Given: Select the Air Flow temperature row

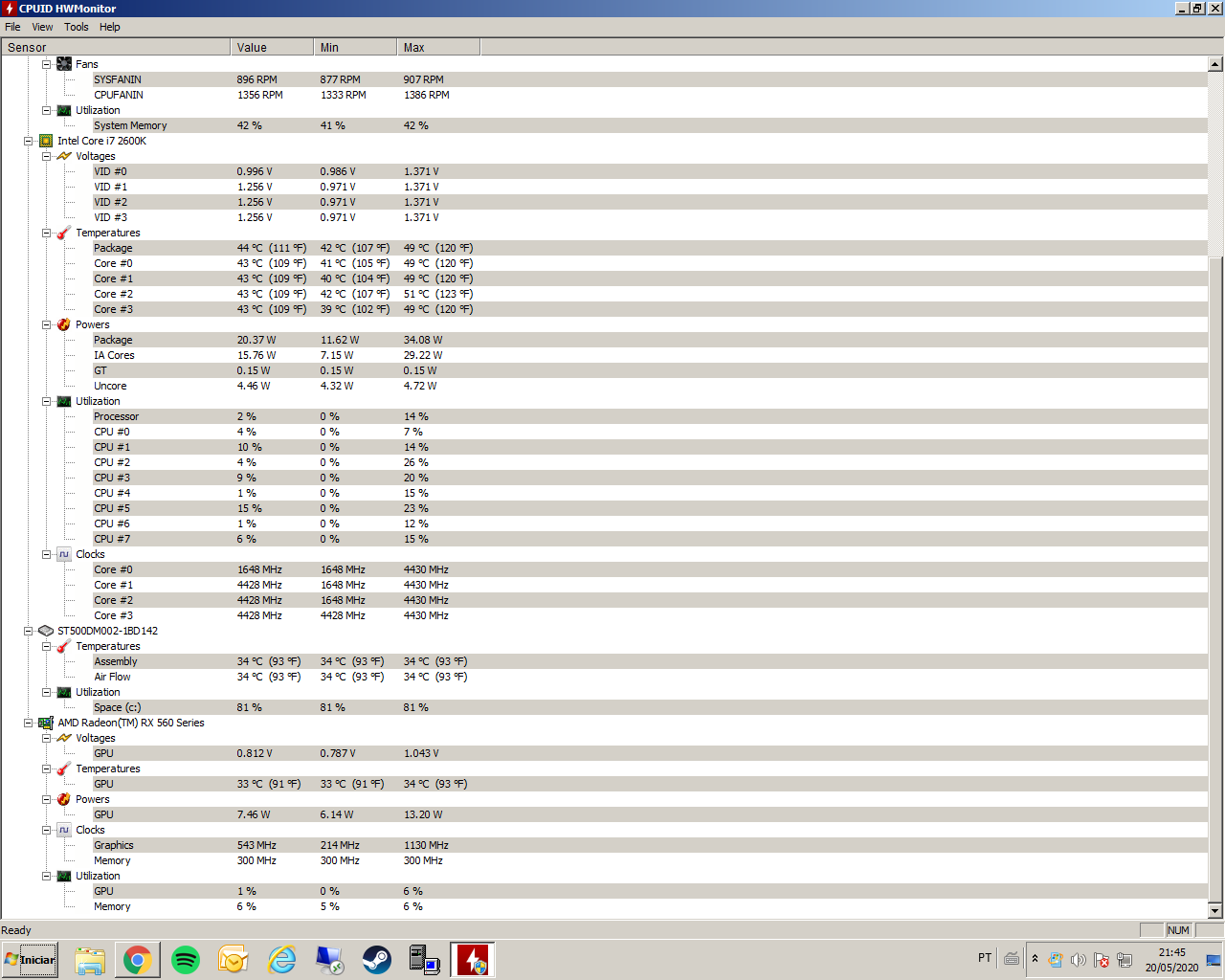Looking at the screenshot, I should (x=650, y=677).
